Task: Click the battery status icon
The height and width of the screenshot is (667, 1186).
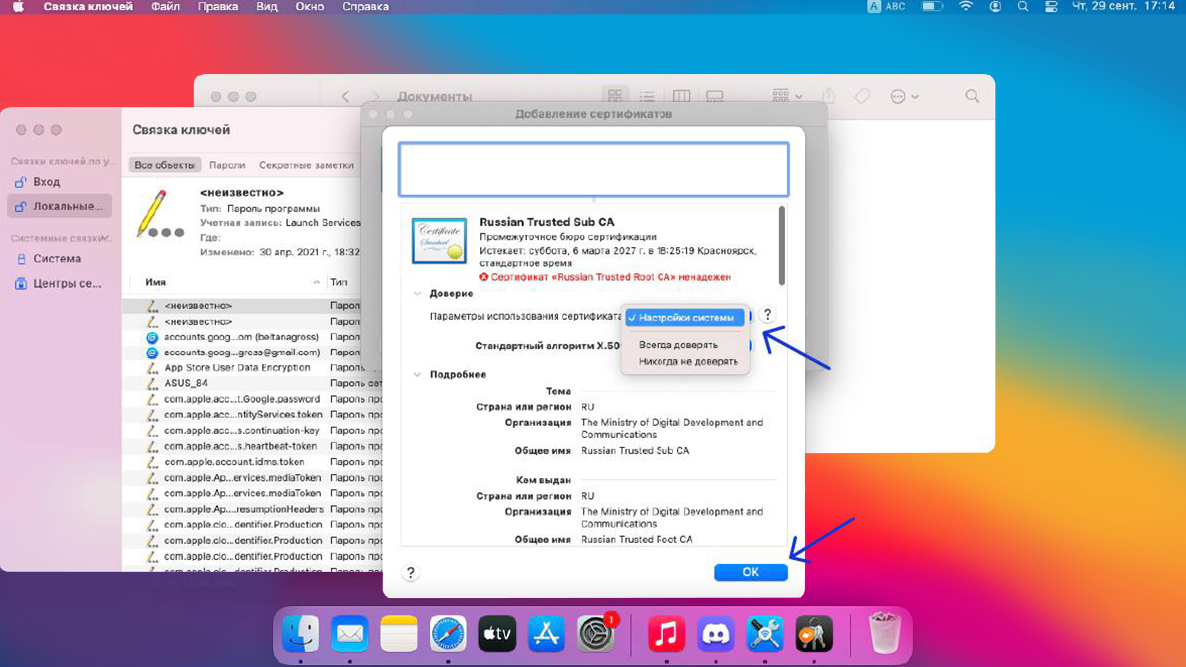Action: point(932,6)
